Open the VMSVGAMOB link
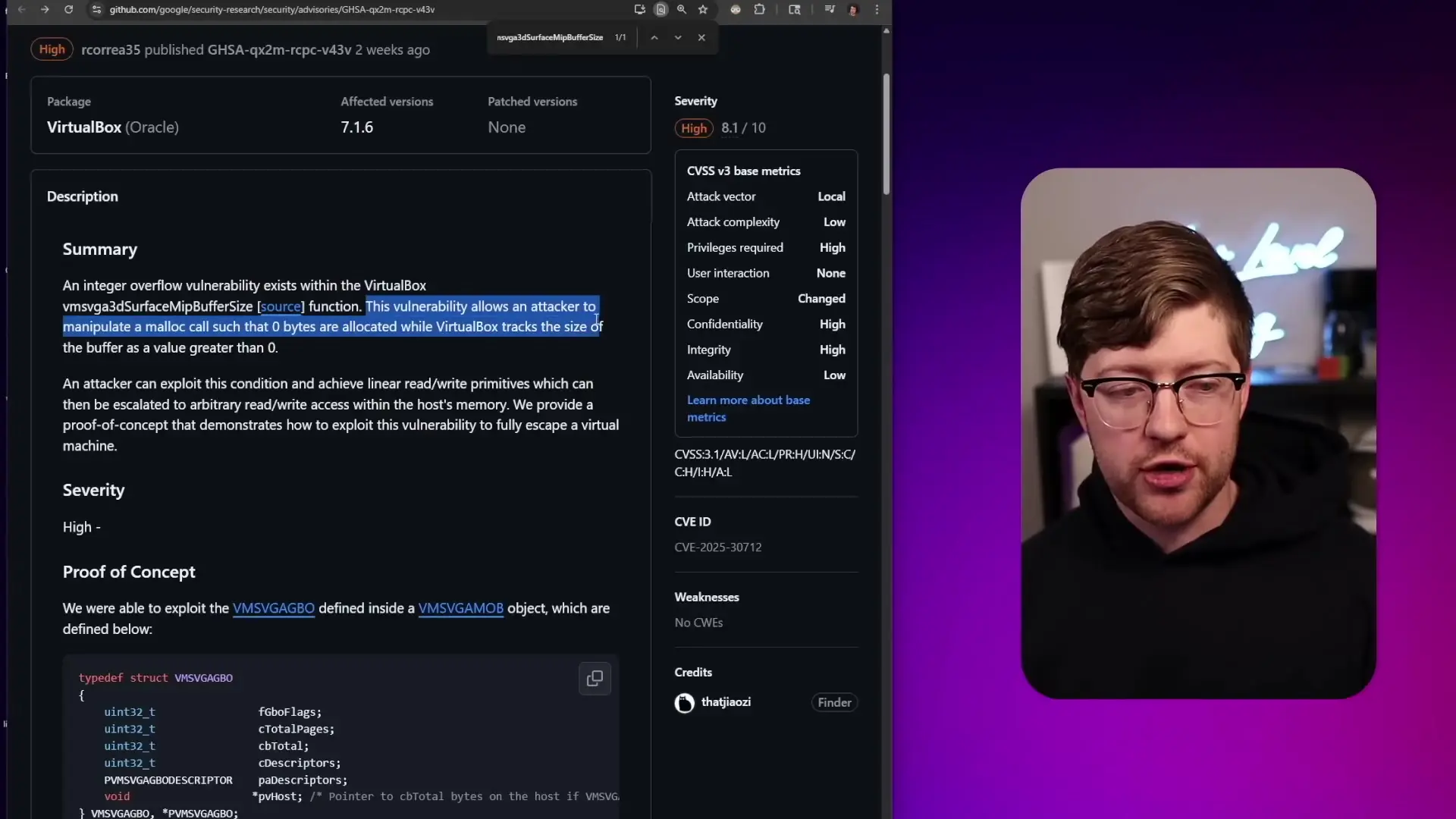The image size is (1456, 819). [x=461, y=608]
